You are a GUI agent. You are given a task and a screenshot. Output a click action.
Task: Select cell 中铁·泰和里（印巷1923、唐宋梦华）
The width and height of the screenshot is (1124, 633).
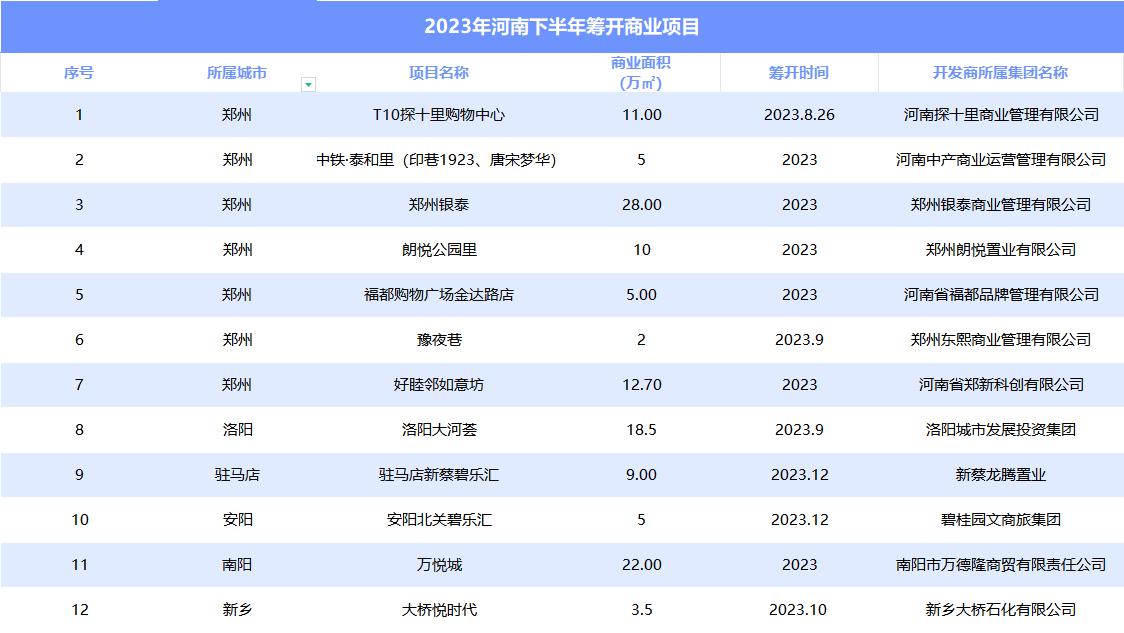[437, 160]
